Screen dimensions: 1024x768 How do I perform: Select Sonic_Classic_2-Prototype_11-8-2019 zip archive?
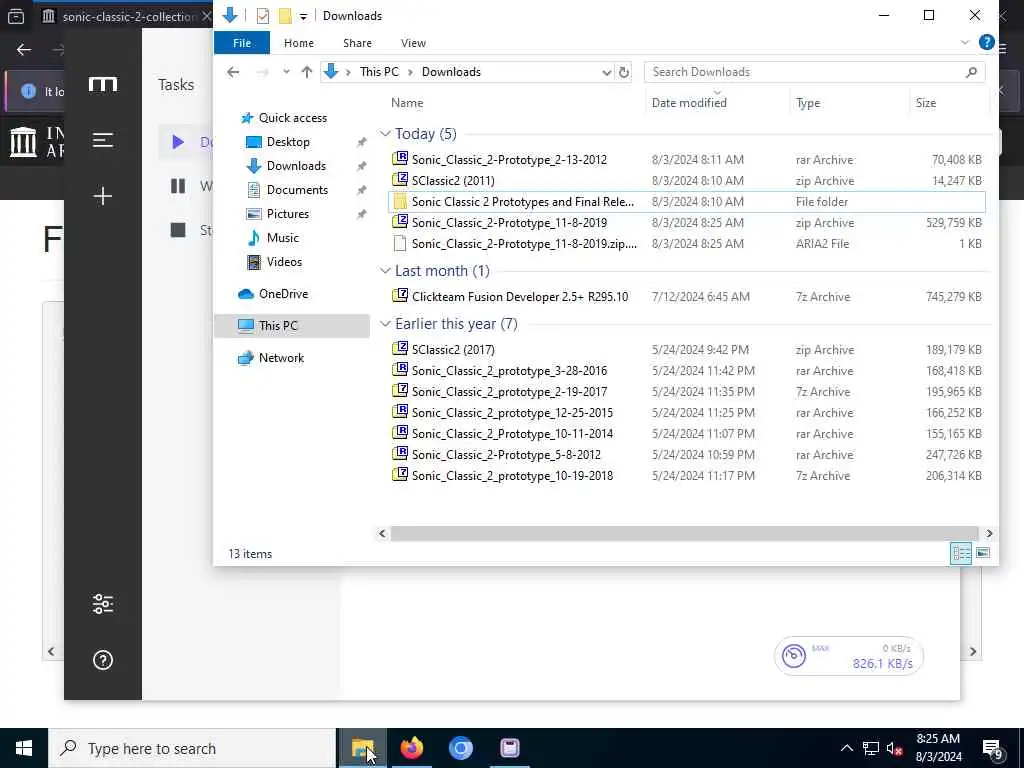click(686, 223)
